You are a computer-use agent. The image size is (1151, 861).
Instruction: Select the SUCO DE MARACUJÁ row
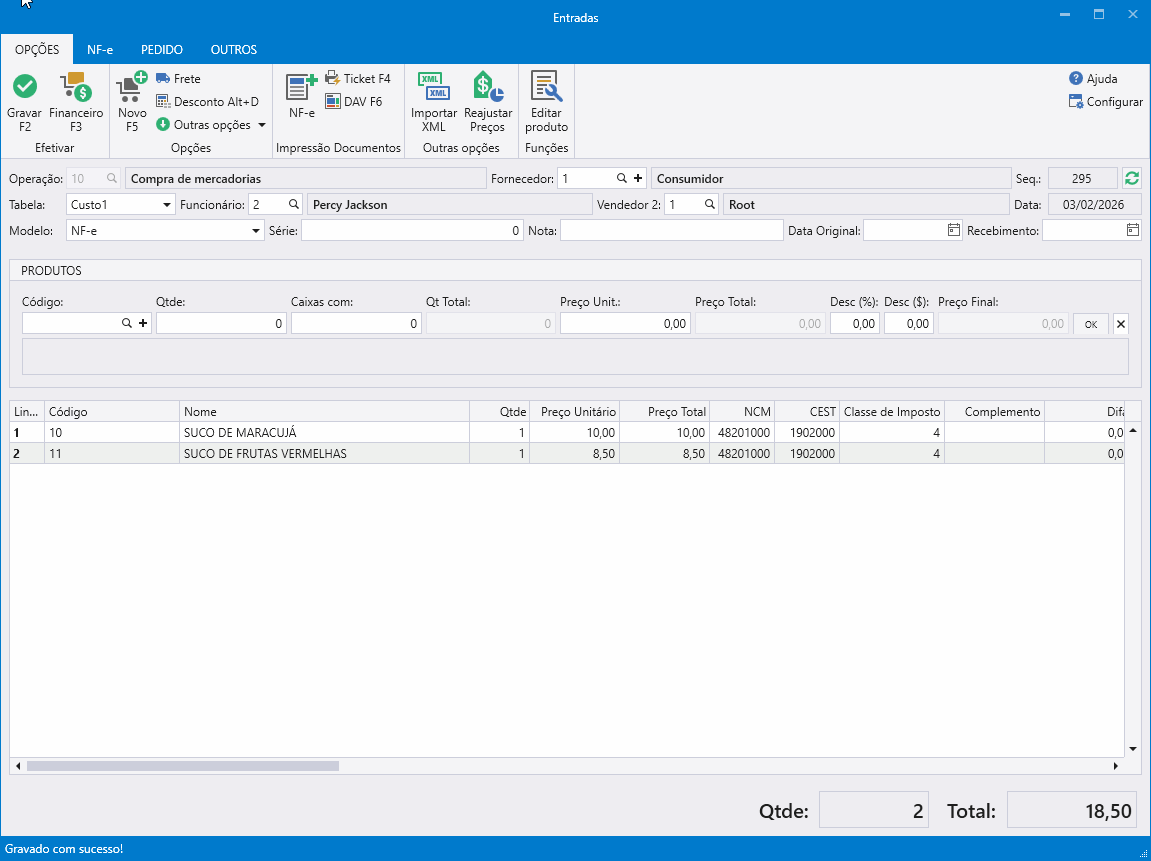(240, 433)
